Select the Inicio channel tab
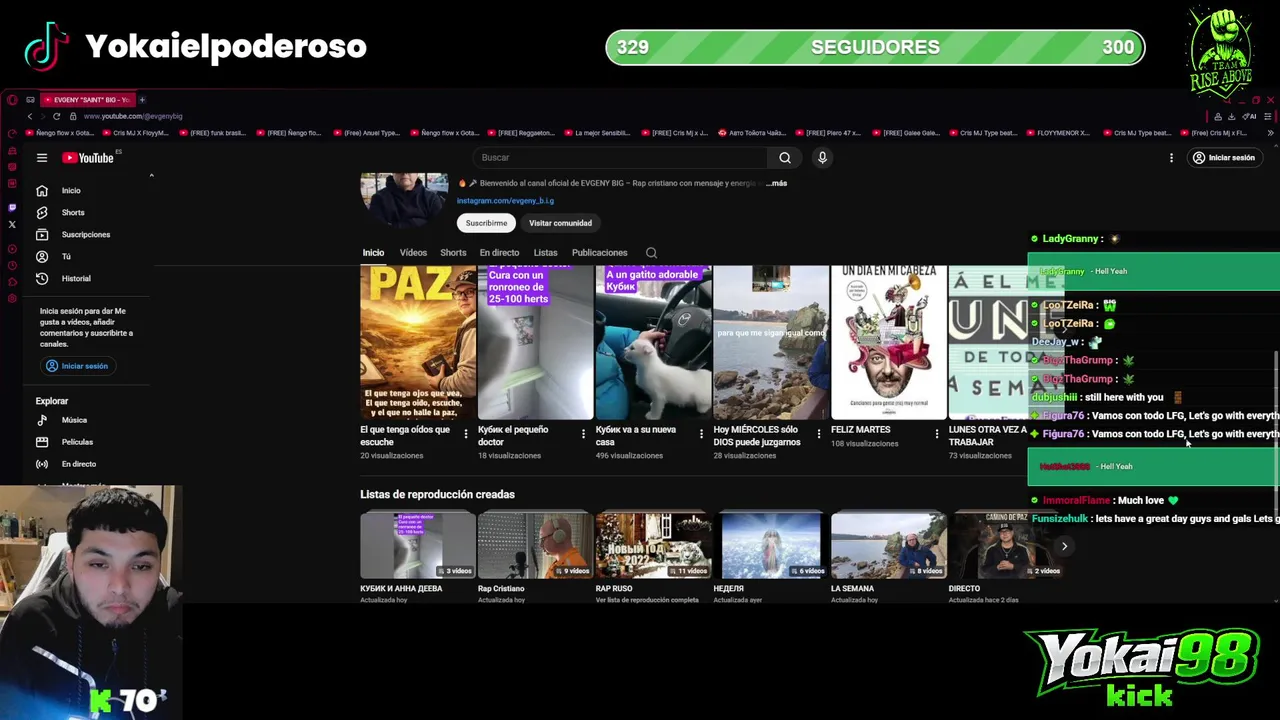This screenshot has width=1280, height=720. point(373,253)
